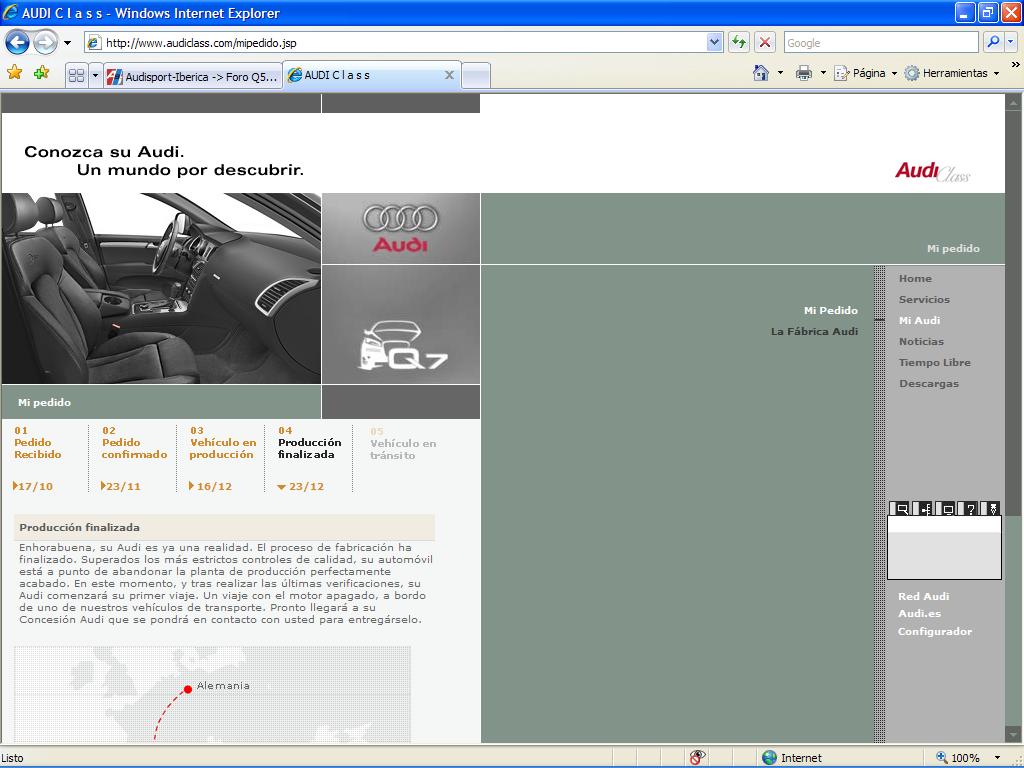The width and height of the screenshot is (1024, 768).
Task: Open the Favorites Center star
Action: pos(14,72)
